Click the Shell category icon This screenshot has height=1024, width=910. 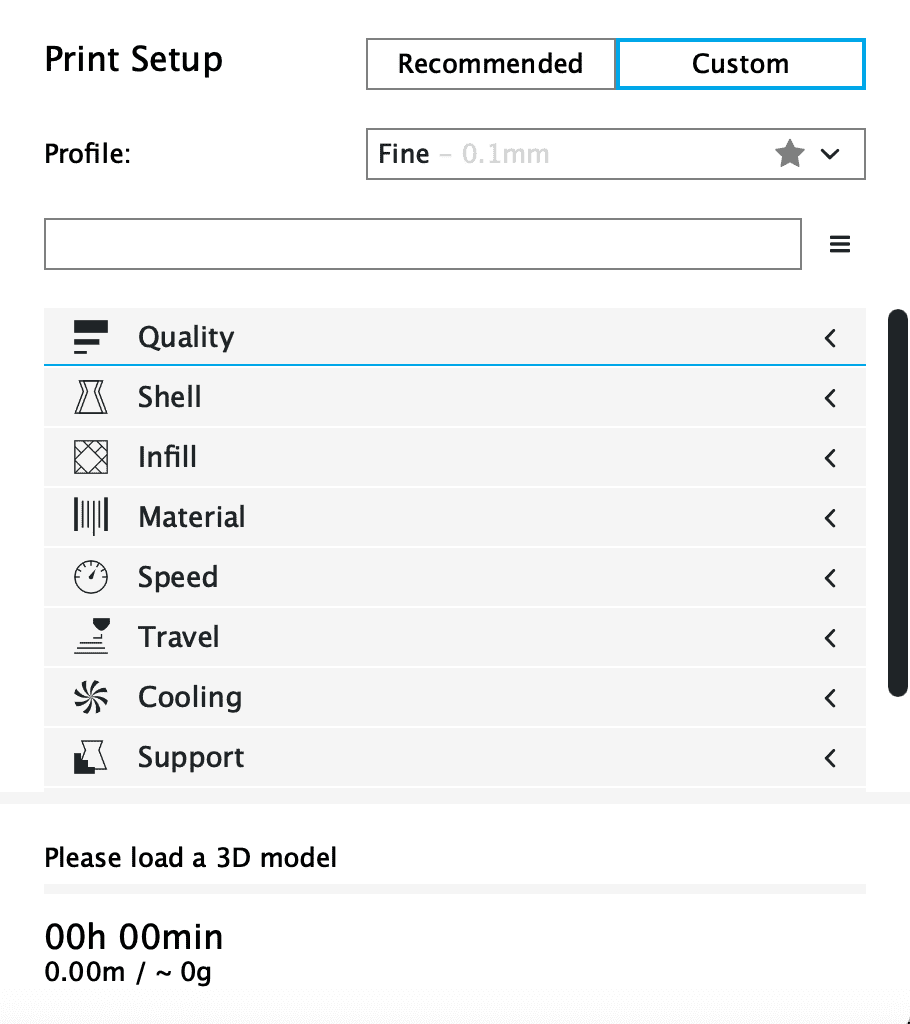pyautogui.click(x=91, y=397)
